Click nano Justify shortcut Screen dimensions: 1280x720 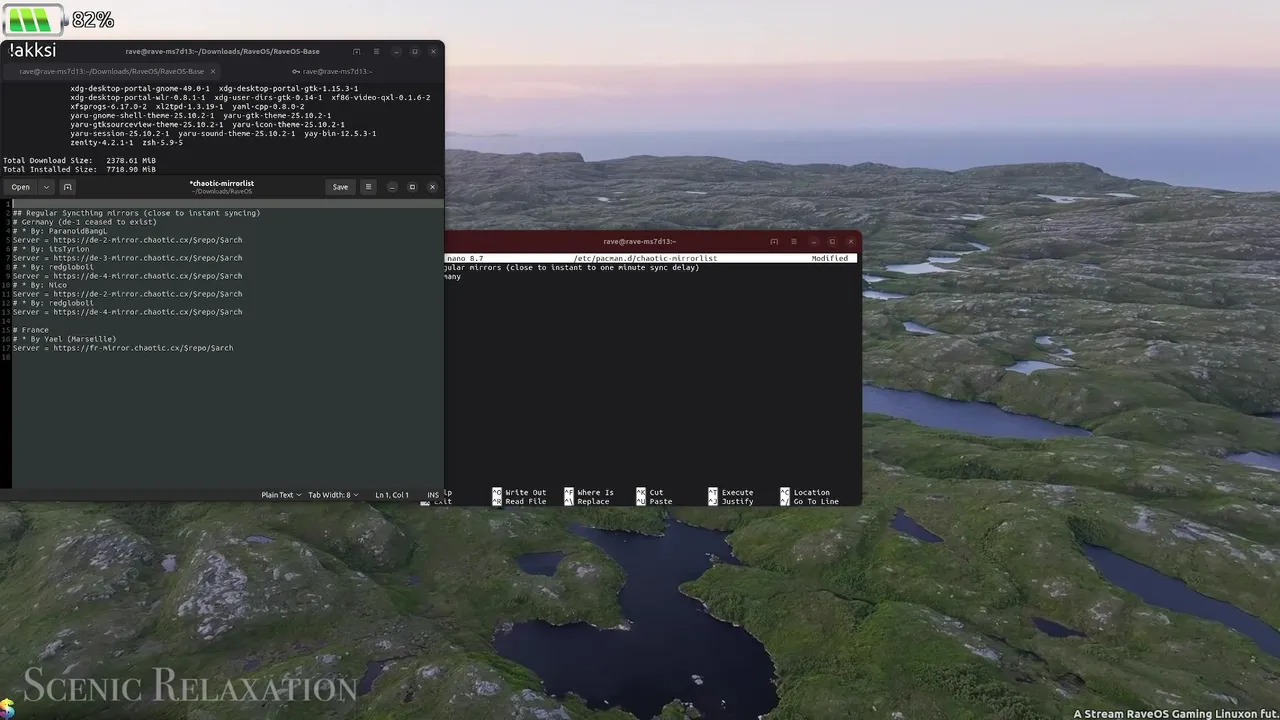tap(731, 501)
